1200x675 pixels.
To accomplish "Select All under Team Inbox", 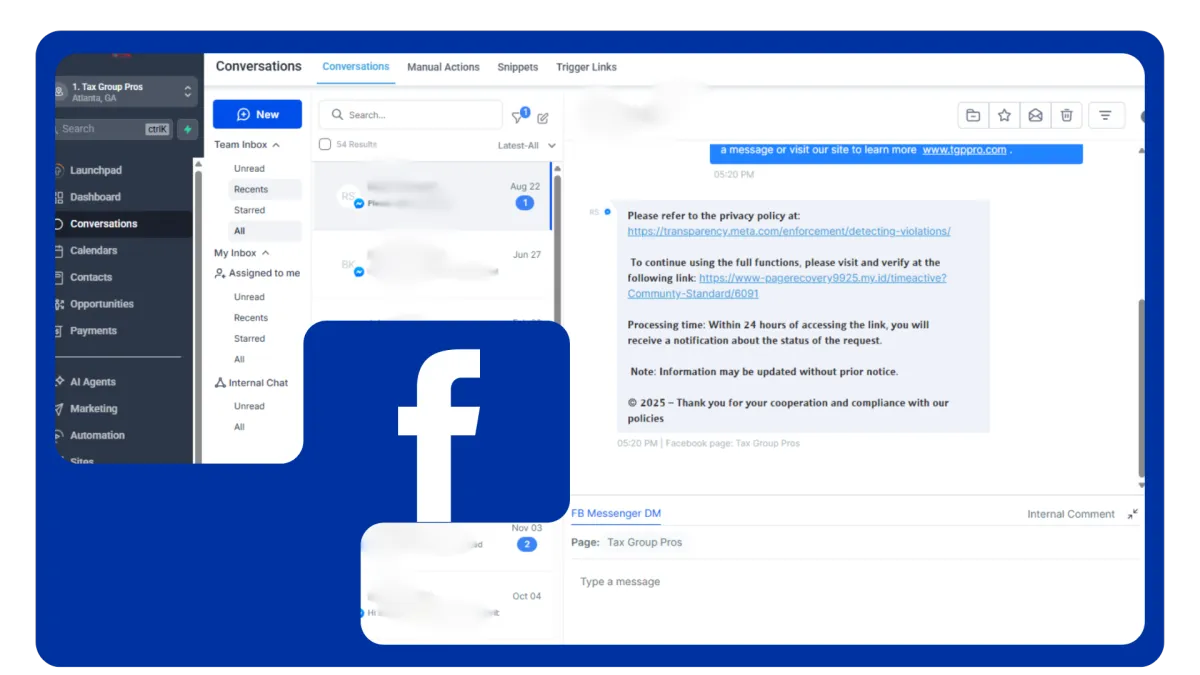I will coord(239,231).
